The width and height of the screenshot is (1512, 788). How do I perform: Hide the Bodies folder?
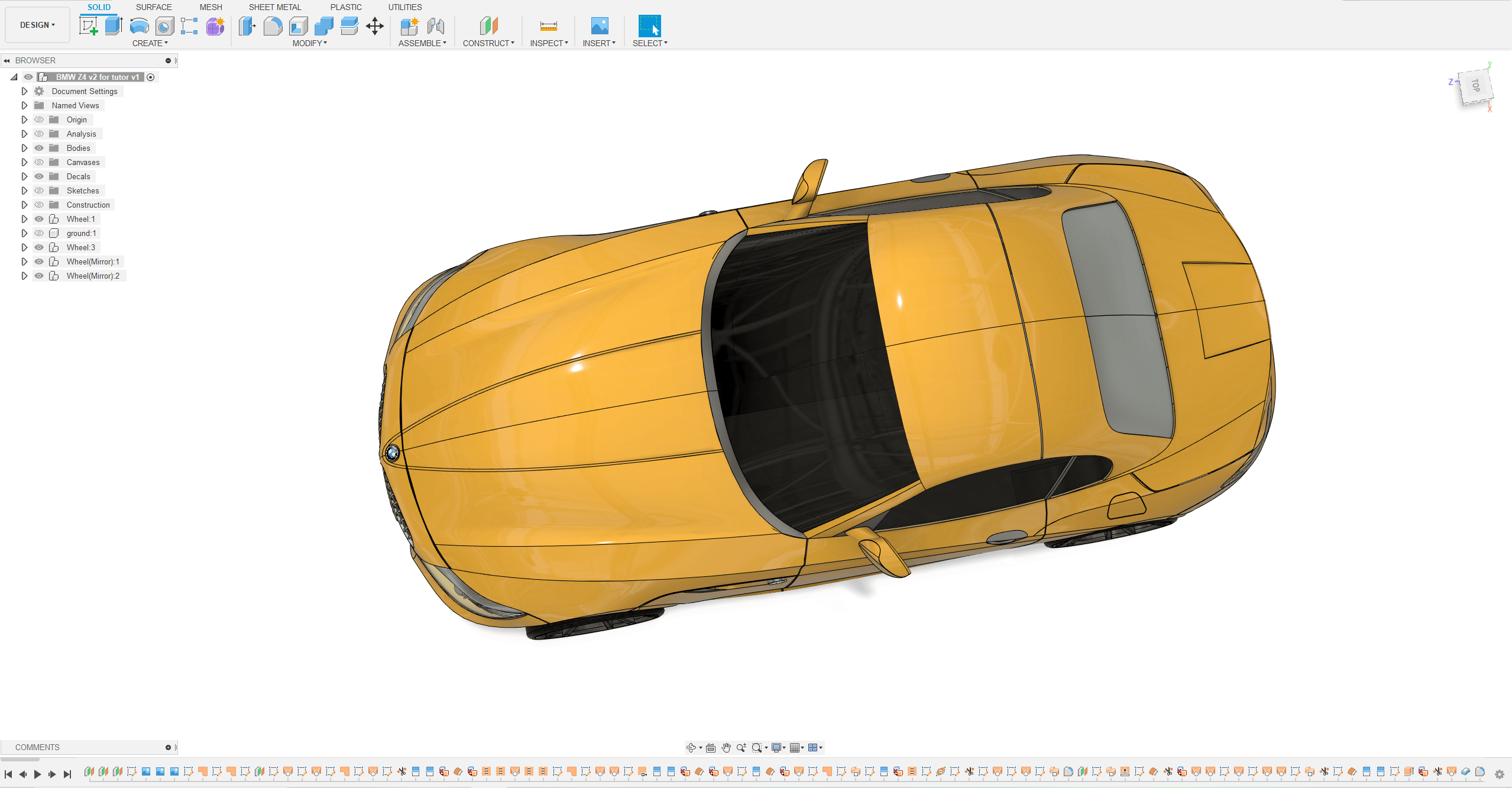click(39, 148)
